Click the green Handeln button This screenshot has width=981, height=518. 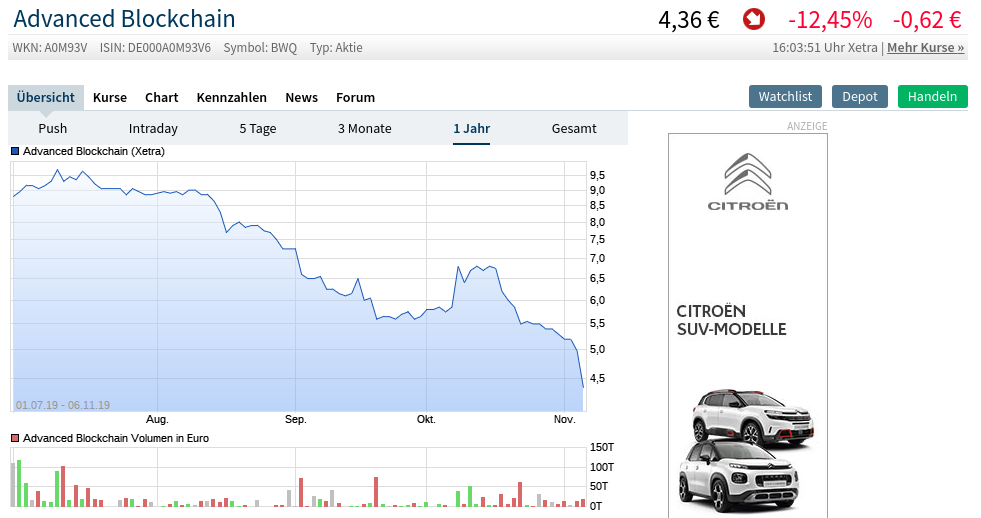[x=932, y=96]
